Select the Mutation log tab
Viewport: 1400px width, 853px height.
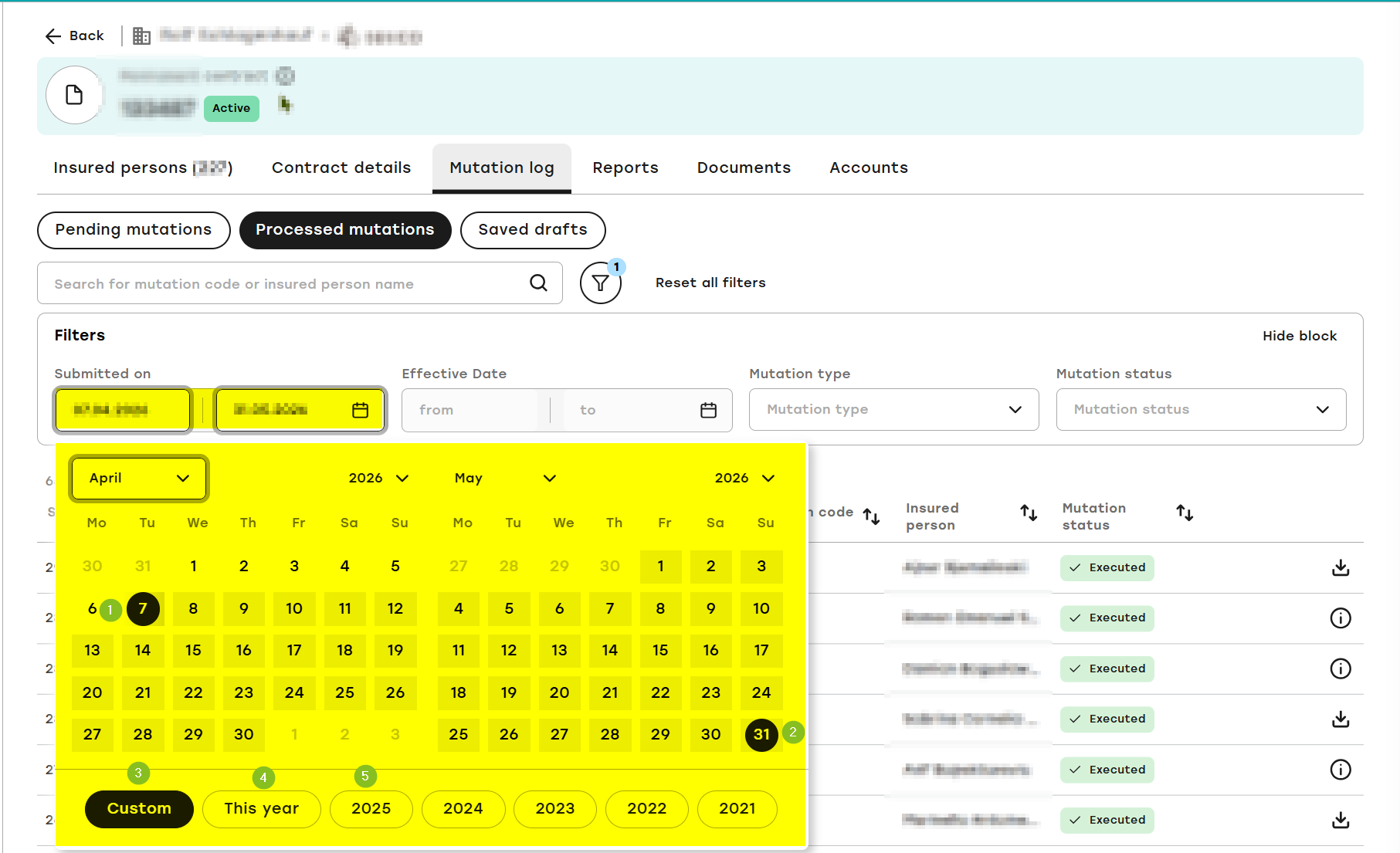502,168
